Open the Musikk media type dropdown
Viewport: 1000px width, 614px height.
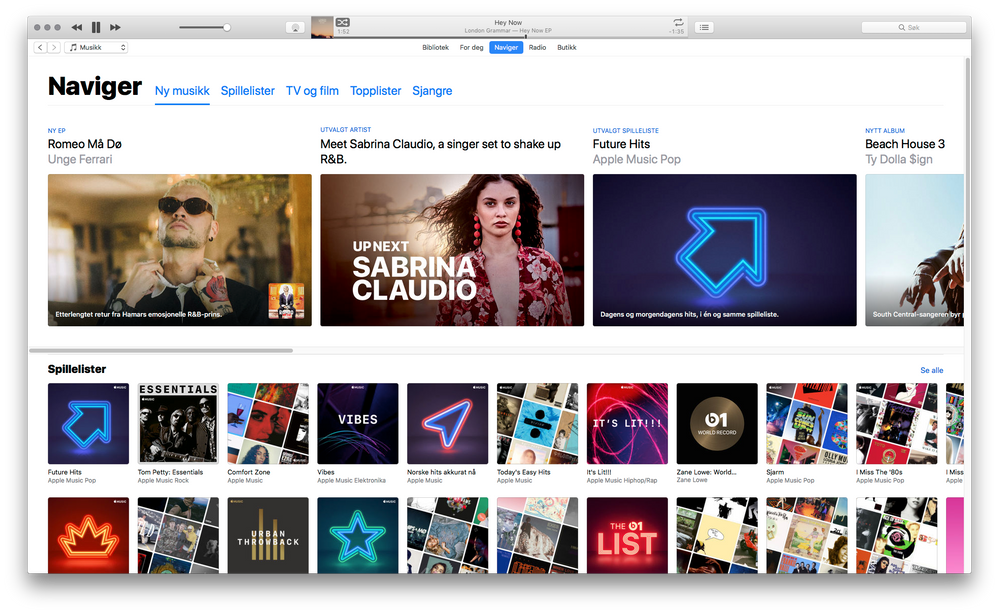point(96,47)
